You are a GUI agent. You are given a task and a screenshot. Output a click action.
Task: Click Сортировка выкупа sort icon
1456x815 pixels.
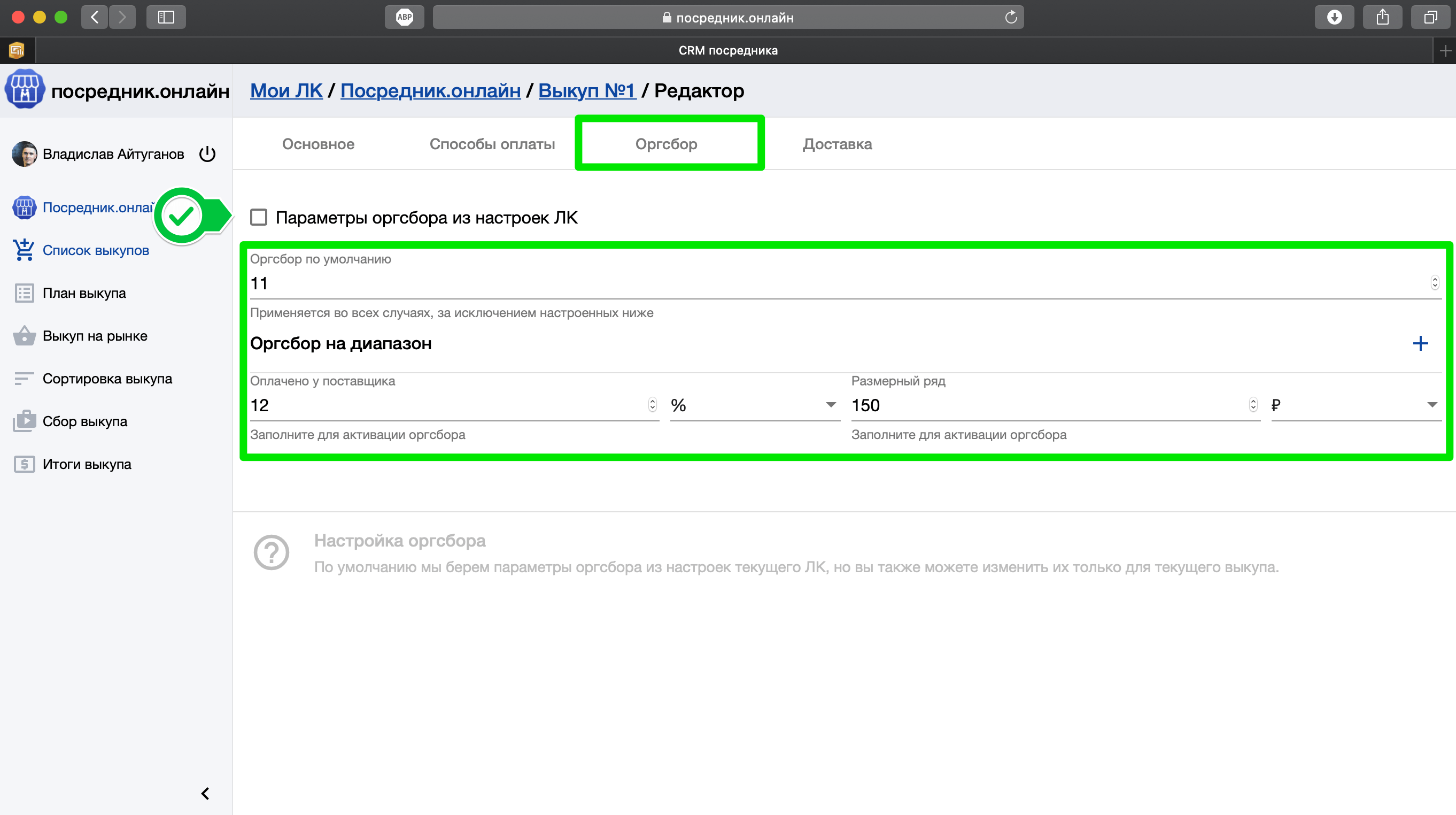click(24, 379)
